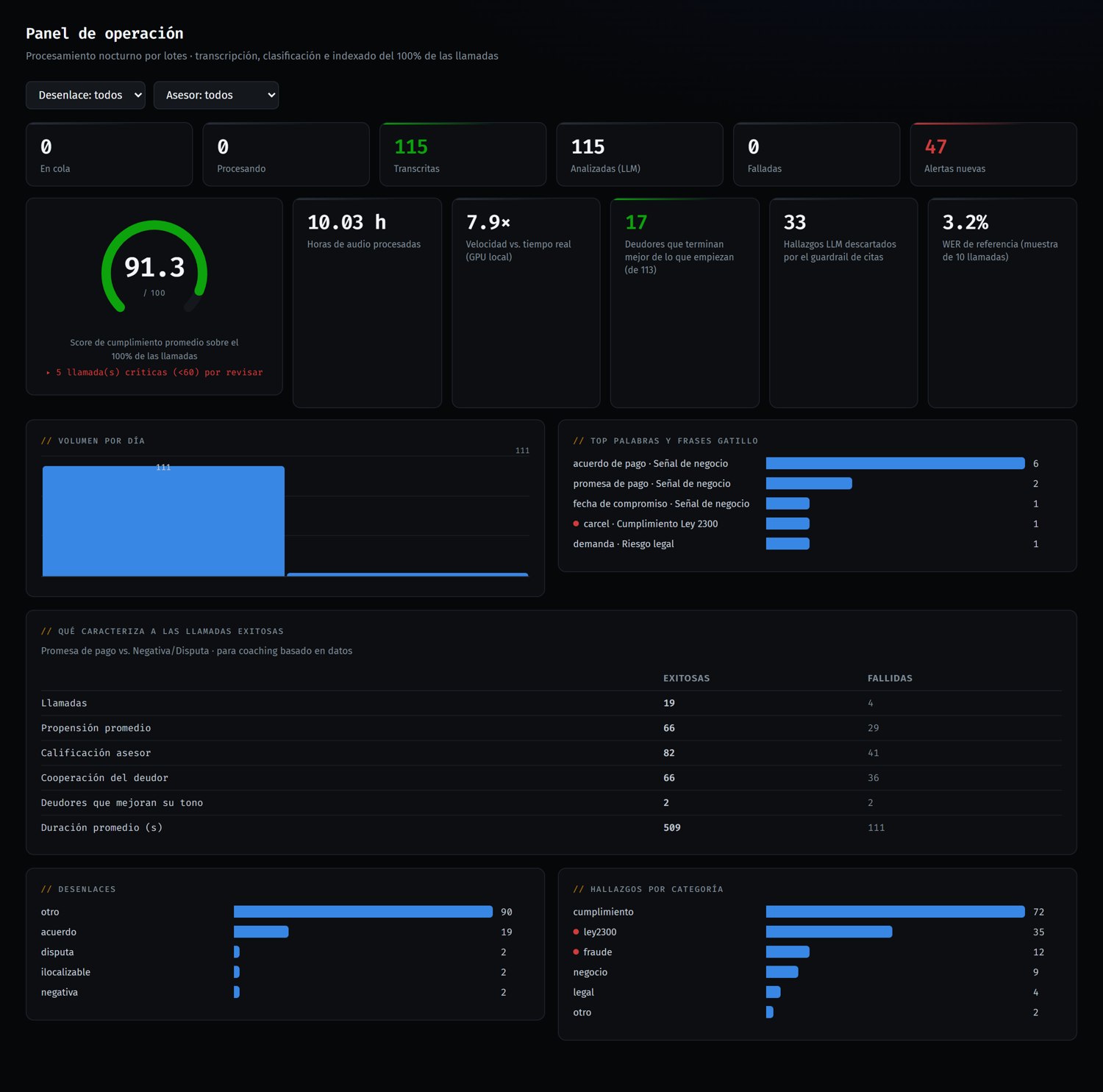1103x1092 pixels.
Task: Select the red dot beside fraude
Action: click(576, 952)
